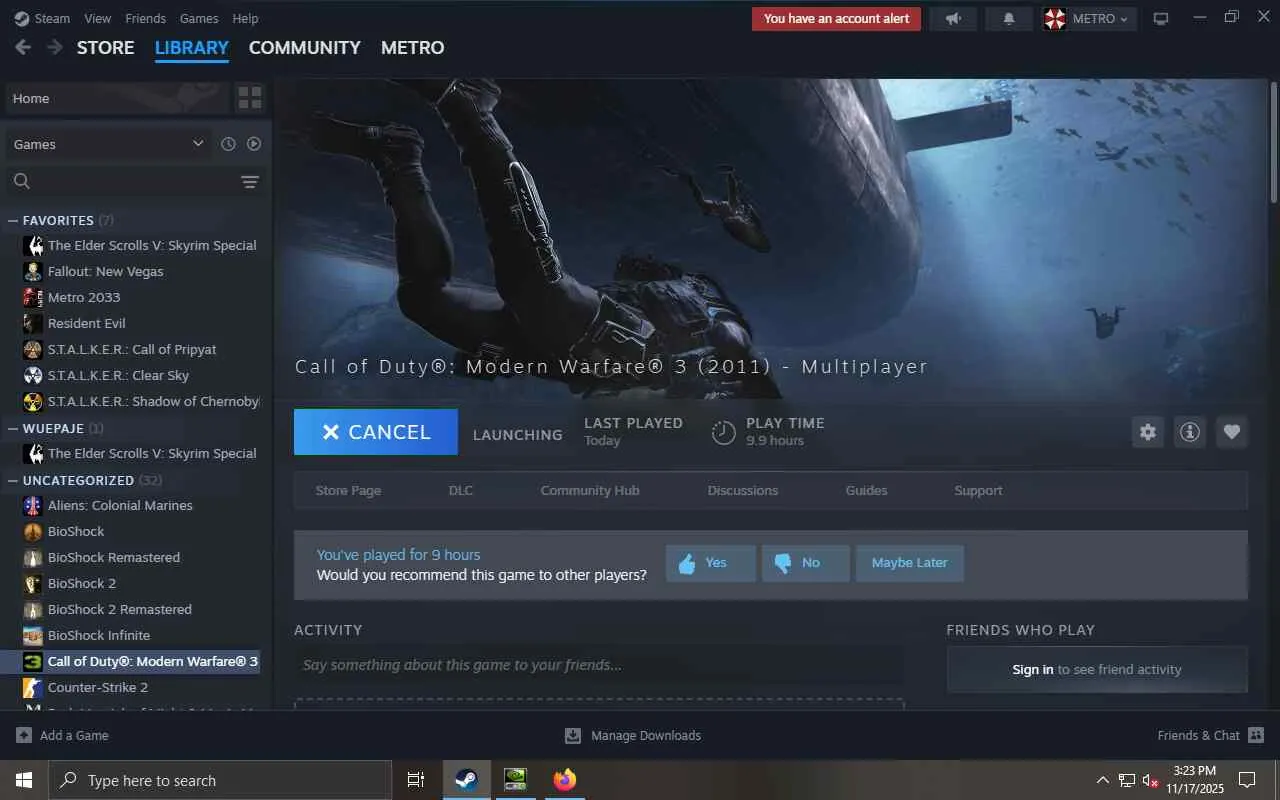Go to the STORE tab

pos(106,47)
